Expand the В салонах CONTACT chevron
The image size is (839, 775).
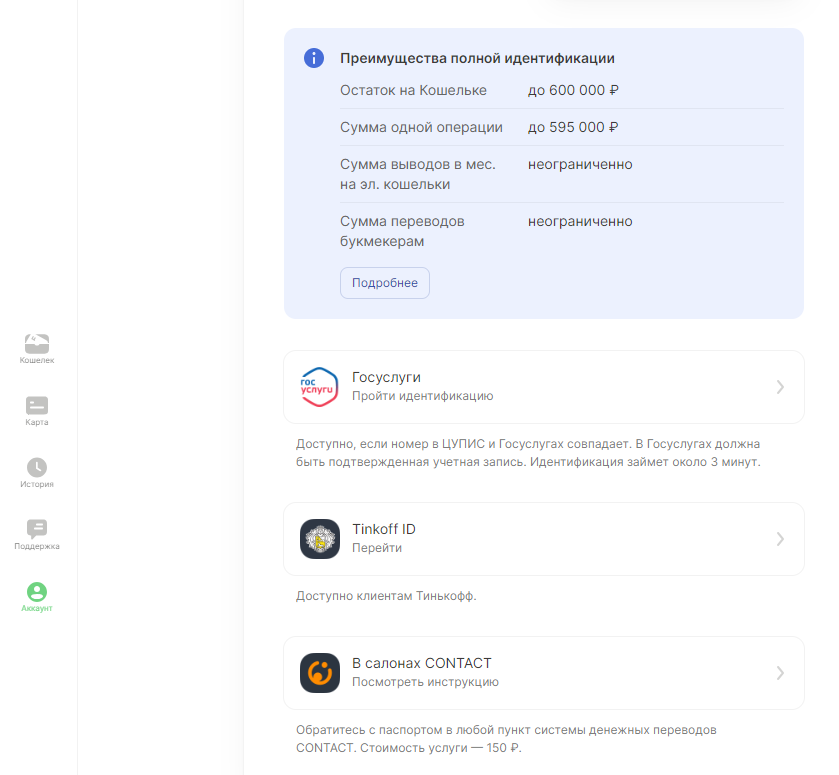[780, 673]
